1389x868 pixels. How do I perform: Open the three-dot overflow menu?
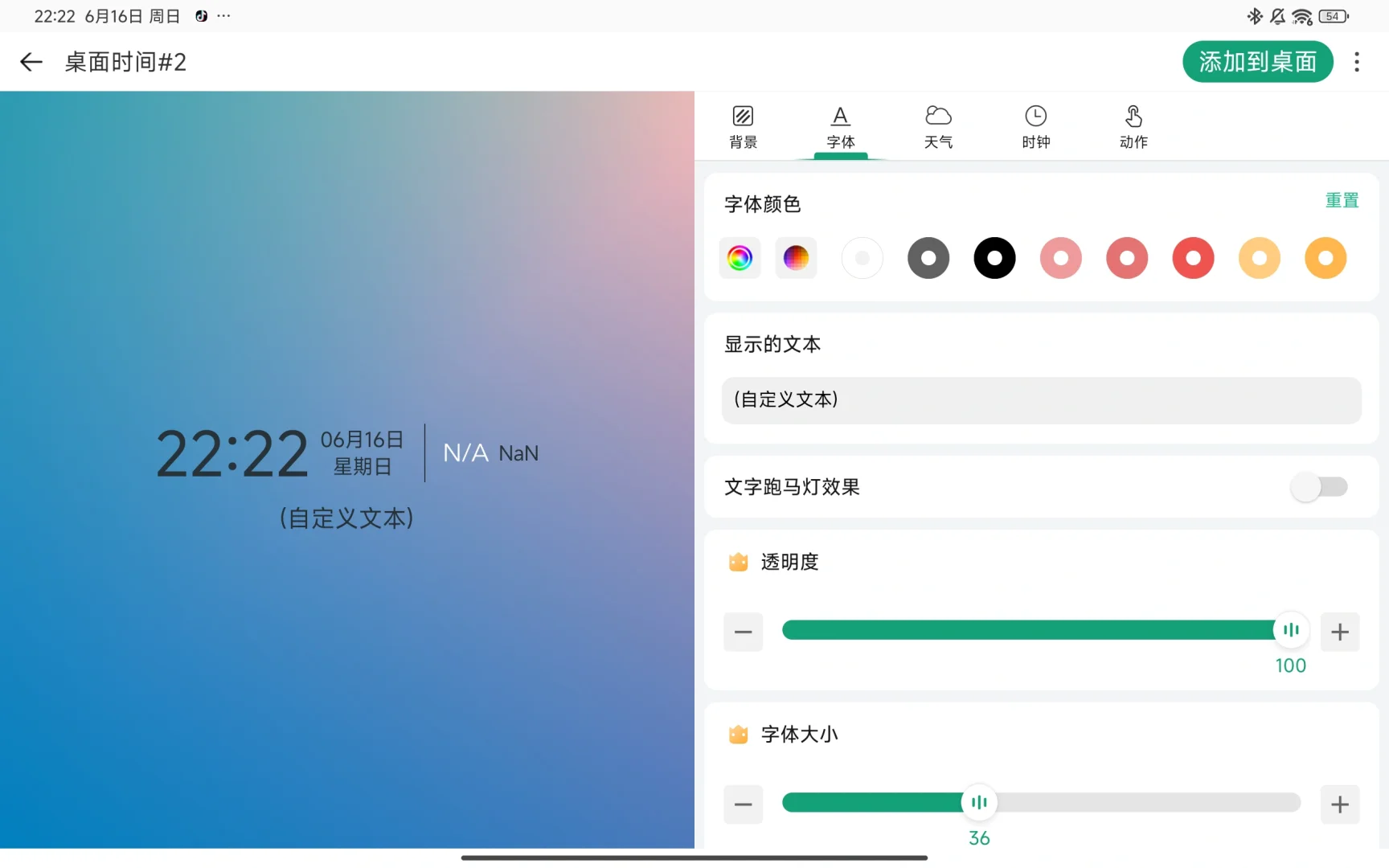click(x=1356, y=62)
